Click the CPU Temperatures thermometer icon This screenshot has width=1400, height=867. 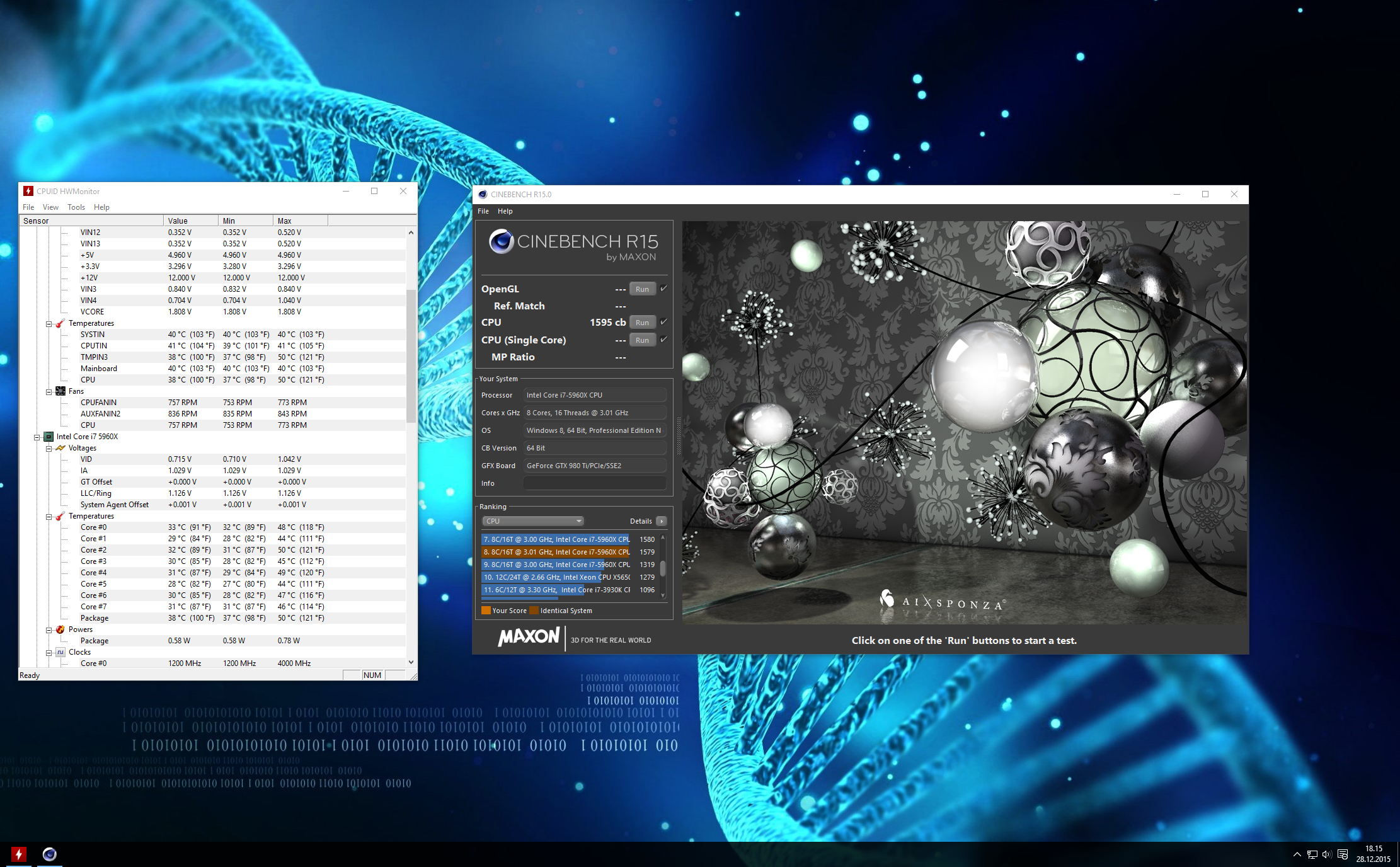[60, 516]
